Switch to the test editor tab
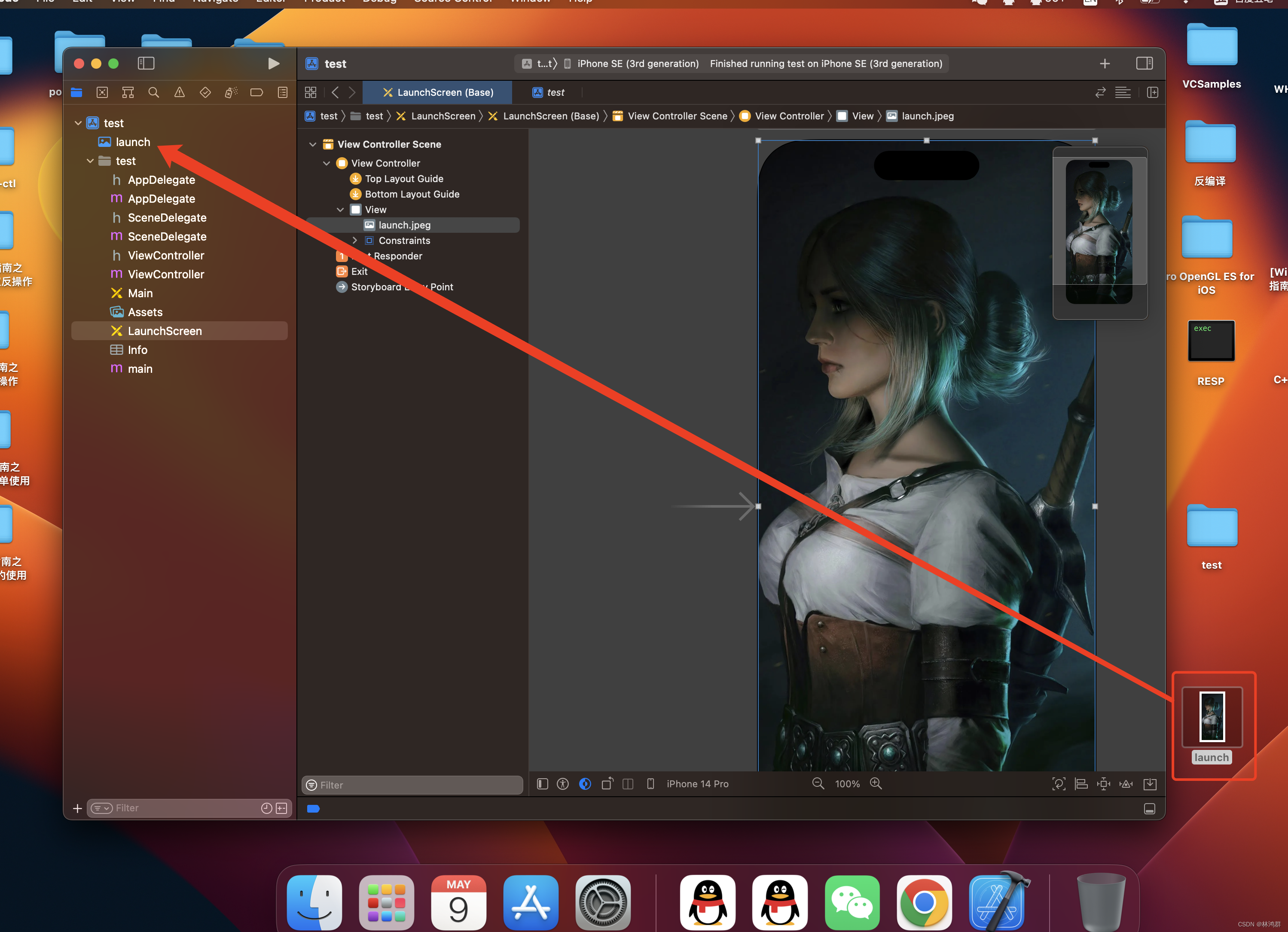The height and width of the screenshot is (932, 1288). click(549, 92)
